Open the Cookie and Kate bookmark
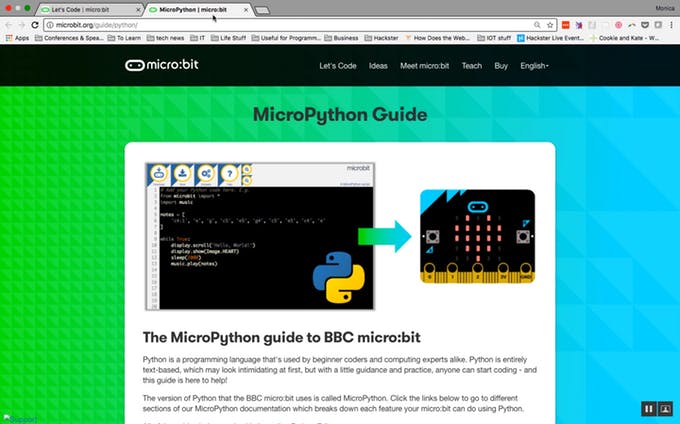The width and height of the screenshot is (680, 424). point(624,38)
